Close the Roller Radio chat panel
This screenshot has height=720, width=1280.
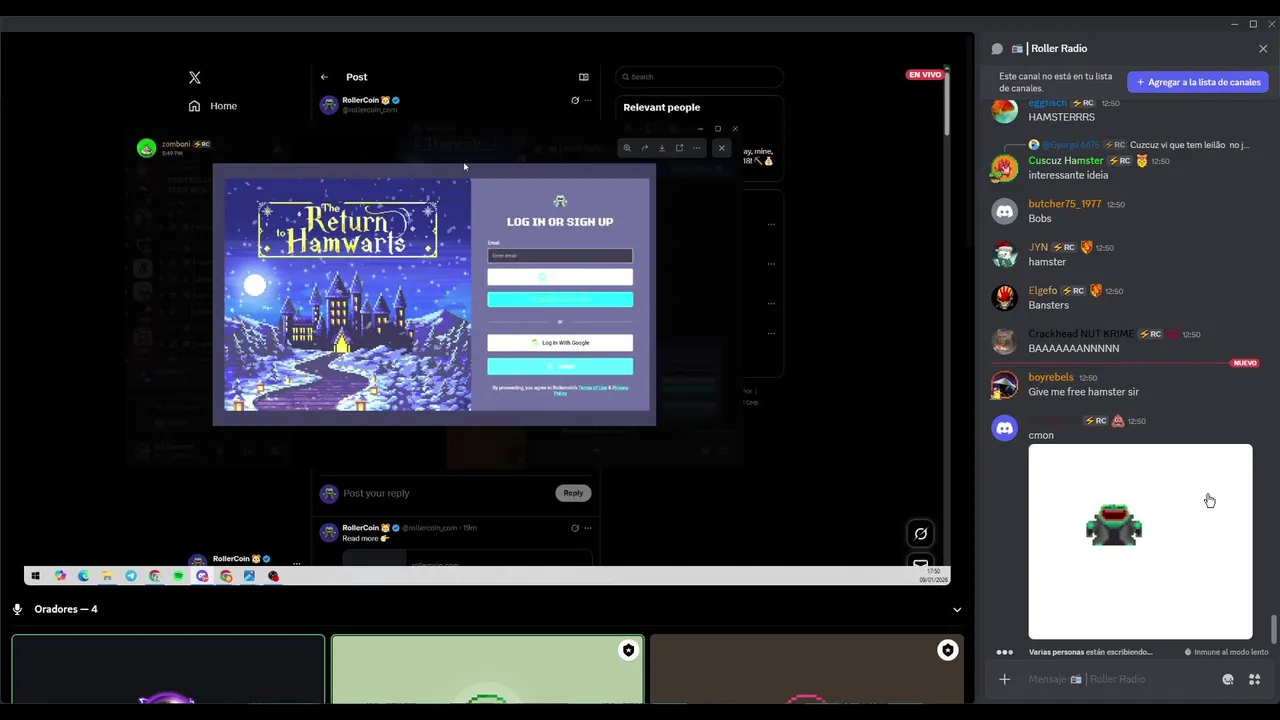[x=1263, y=48]
